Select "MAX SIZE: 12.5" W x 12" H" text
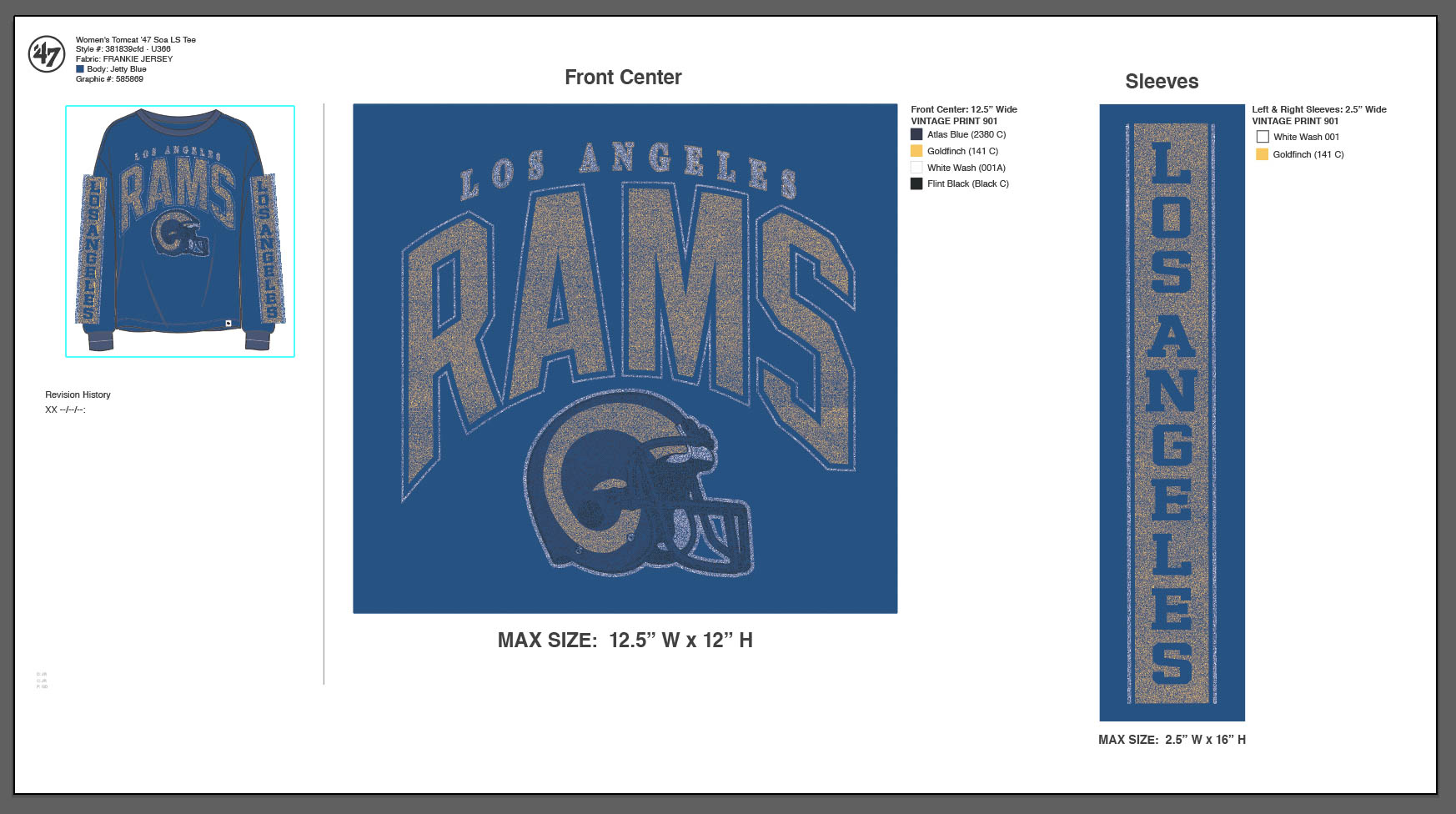This screenshot has height=814, width=1456. pos(625,640)
